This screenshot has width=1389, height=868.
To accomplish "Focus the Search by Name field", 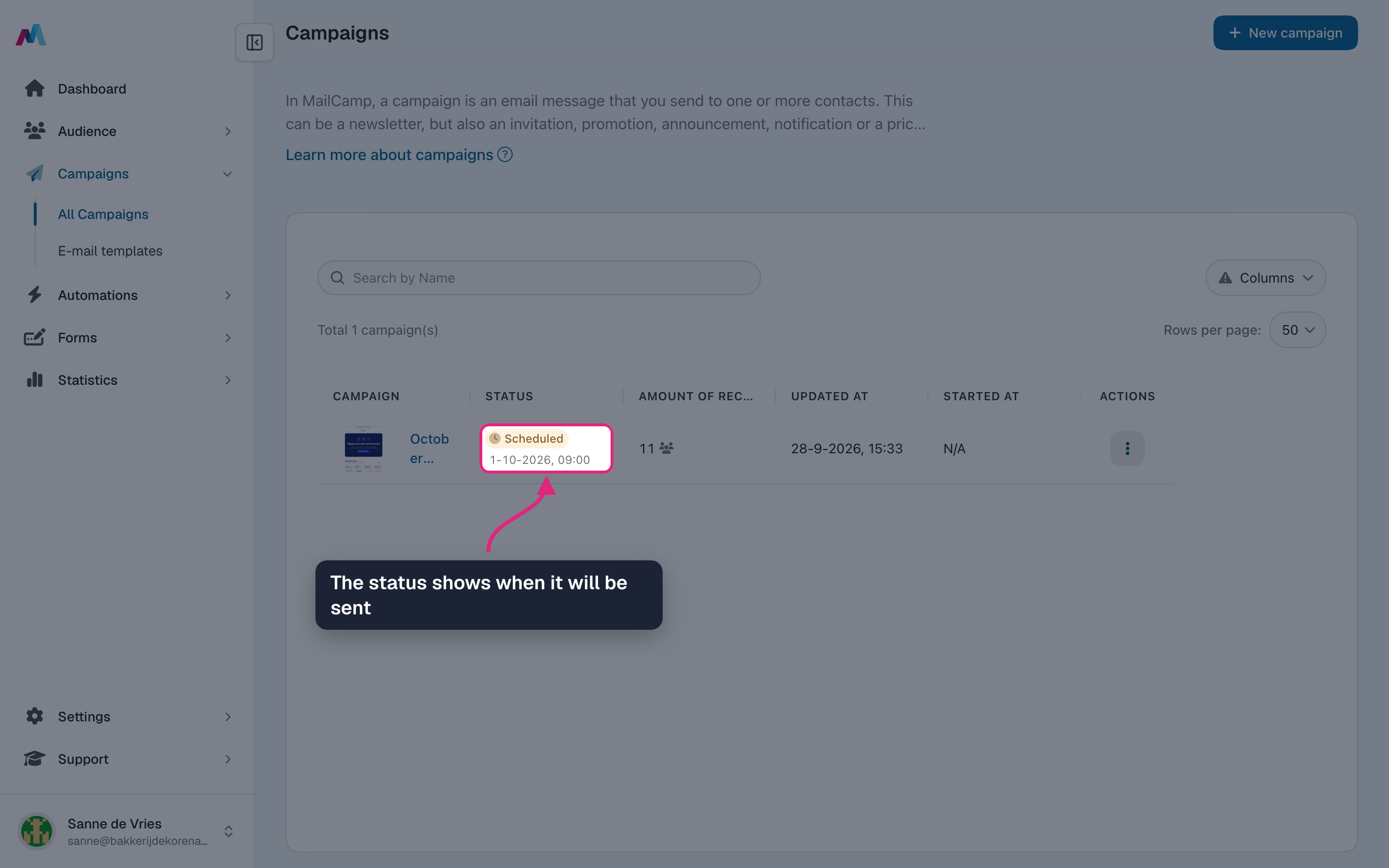I will pyautogui.click(x=539, y=278).
